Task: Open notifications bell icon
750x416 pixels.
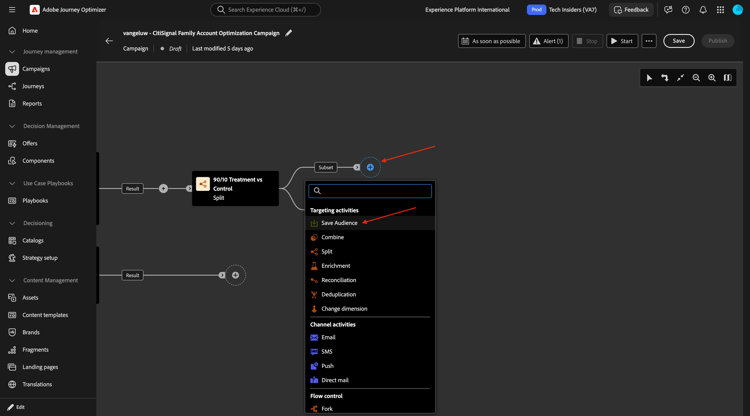Action: pos(703,10)
